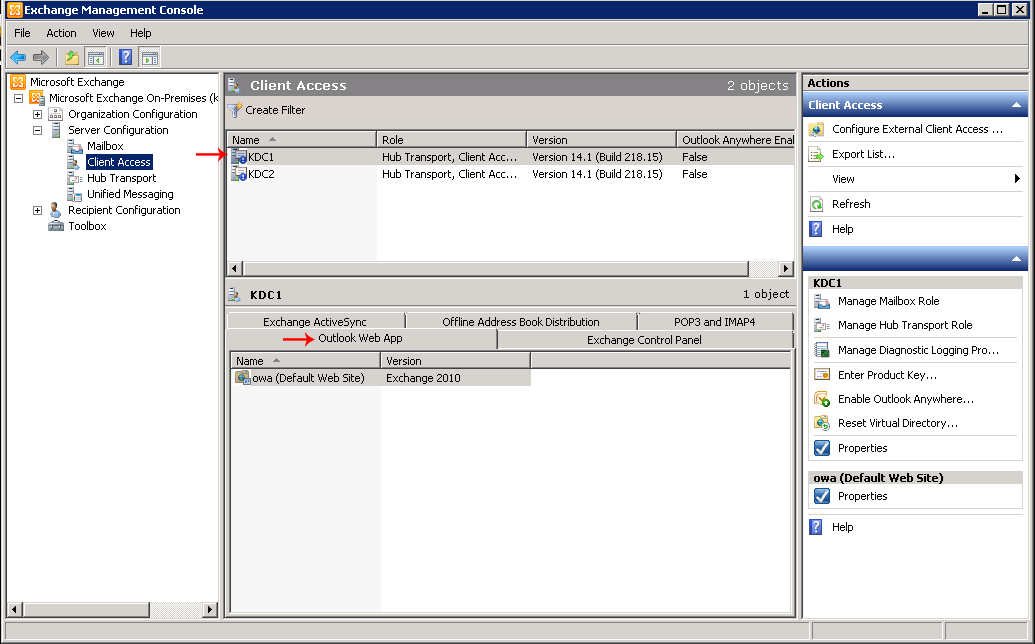Click the KDC2 server row icon
This screenshot has height=644, width=1035.
[x=239, y=174]
